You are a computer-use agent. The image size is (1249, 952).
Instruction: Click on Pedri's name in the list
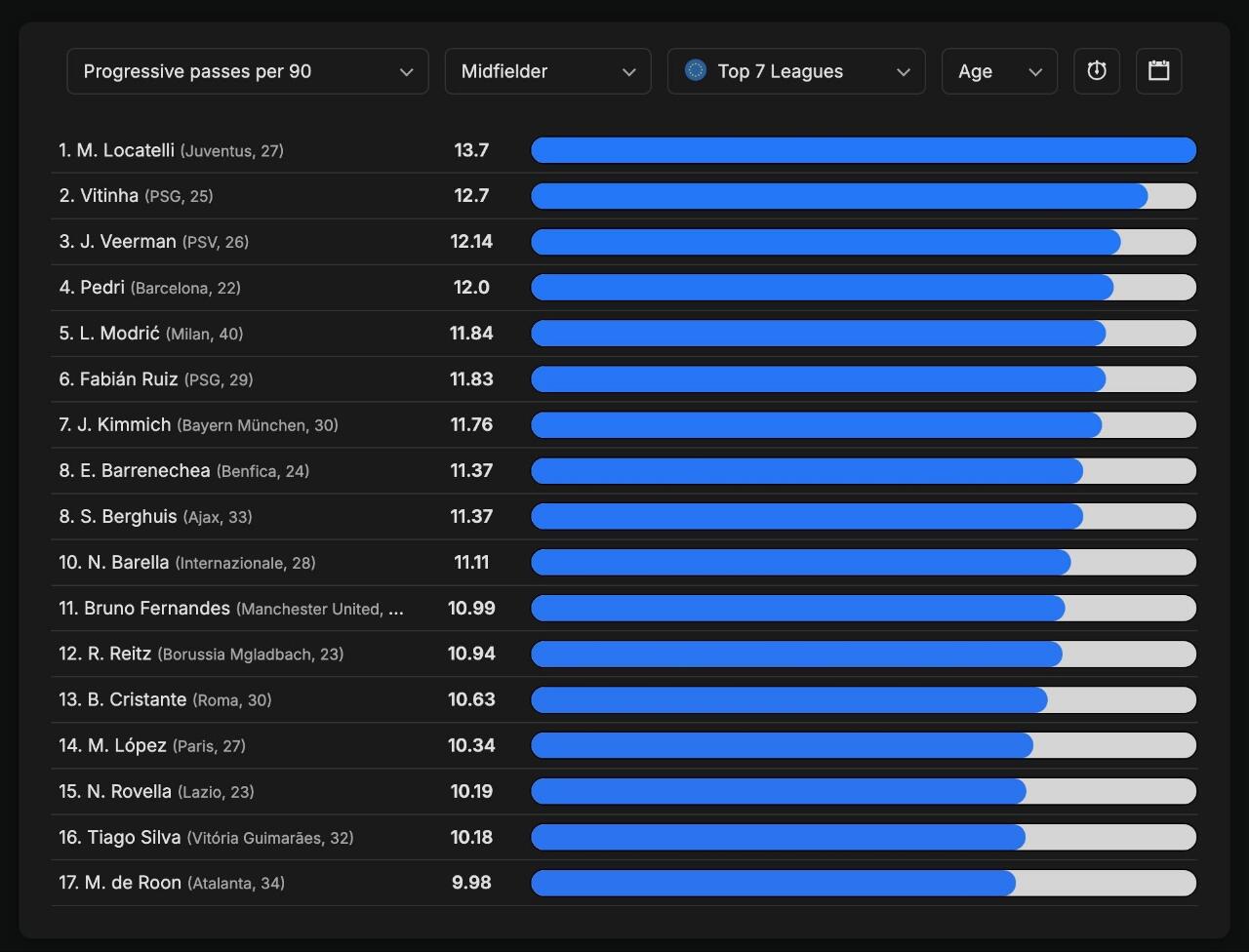[102, 288]
